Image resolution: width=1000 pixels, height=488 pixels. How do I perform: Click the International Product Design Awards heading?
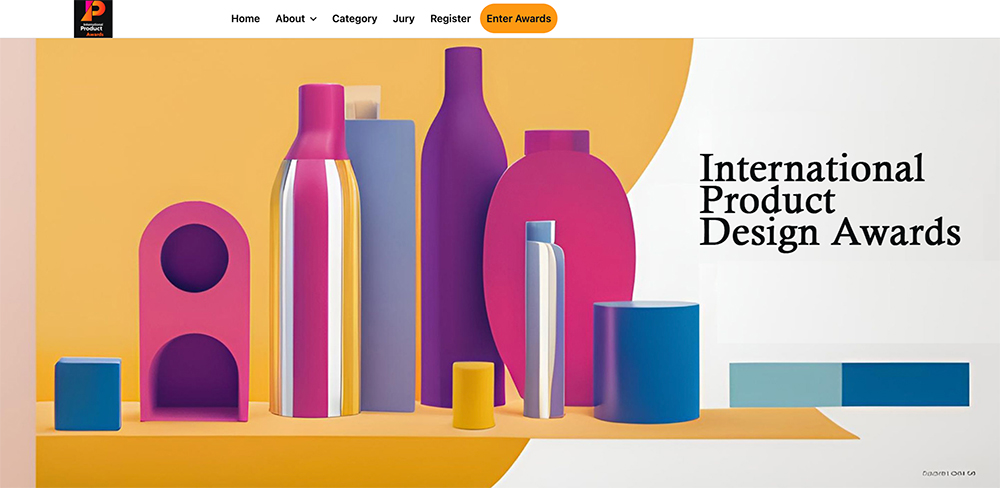[830, 201]
